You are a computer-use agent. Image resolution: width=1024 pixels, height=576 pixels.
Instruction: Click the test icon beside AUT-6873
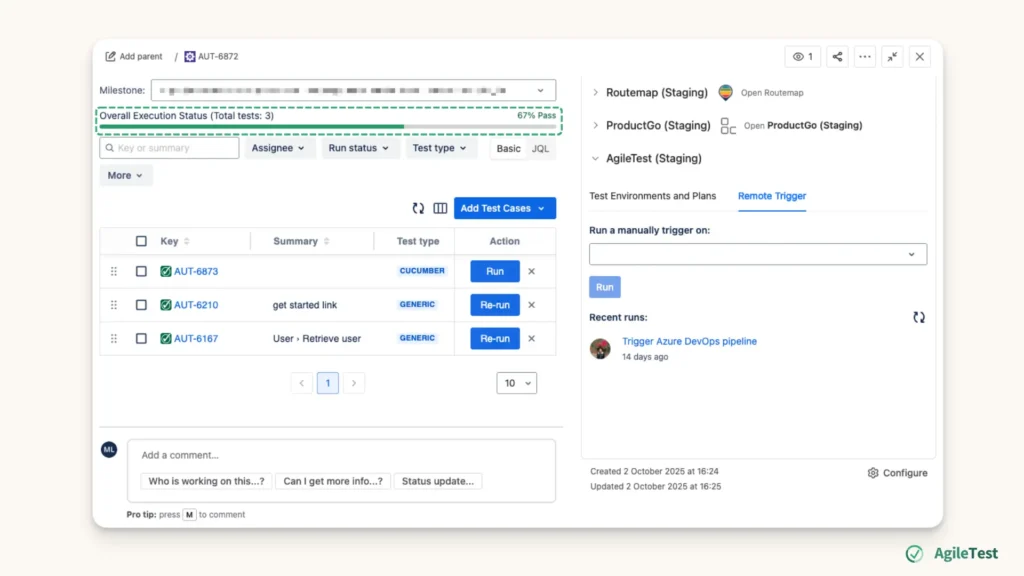(166, 271)
